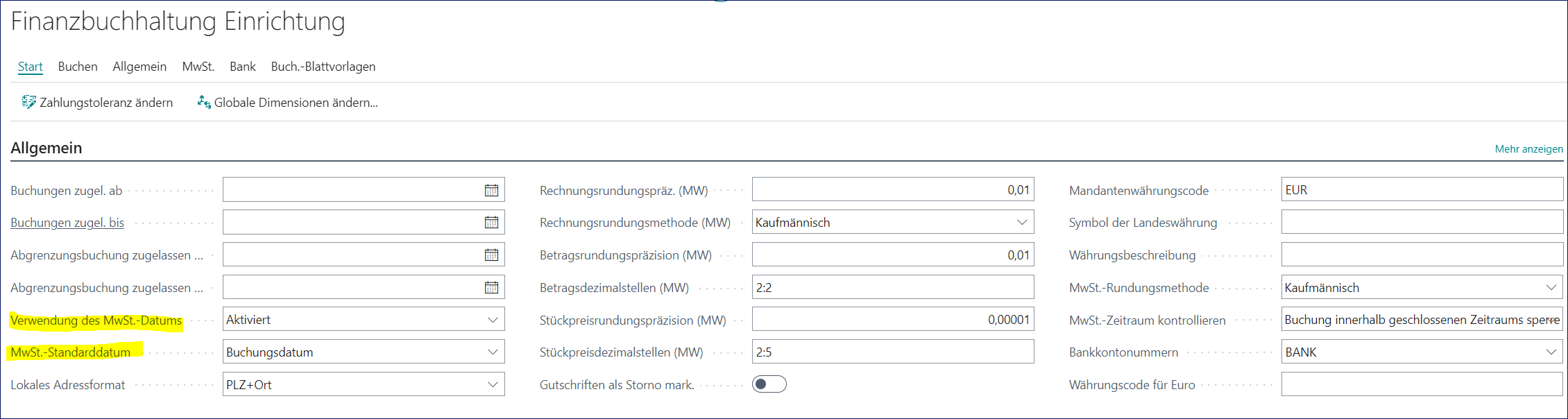
Task: Click the Mandantenwährungscode input field
Action: click(x=1421, y=190)
